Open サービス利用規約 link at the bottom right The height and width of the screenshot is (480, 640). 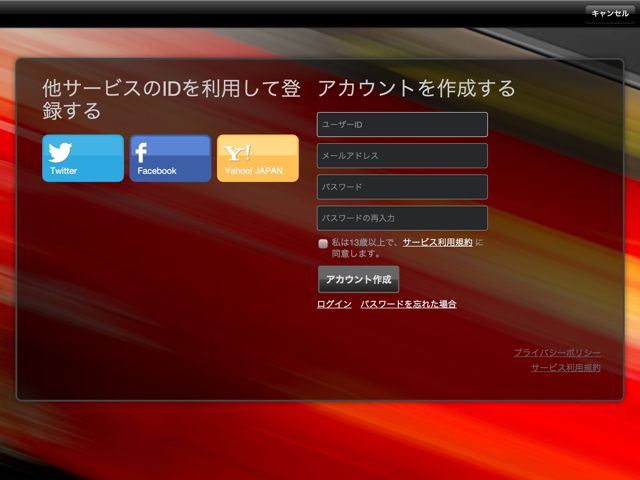tap(566, 368)
